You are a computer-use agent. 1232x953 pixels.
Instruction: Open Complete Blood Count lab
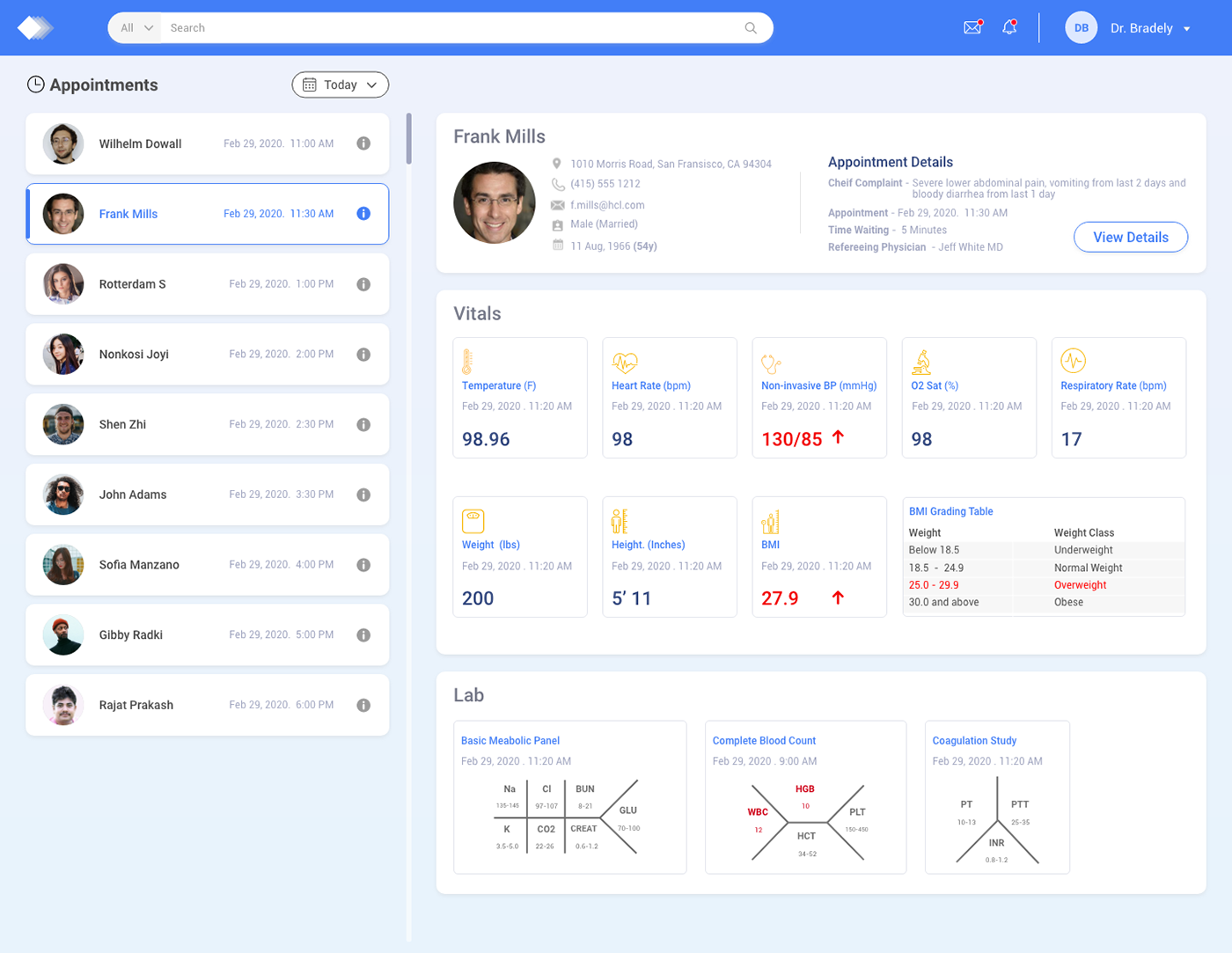click(x=806, y=797)
